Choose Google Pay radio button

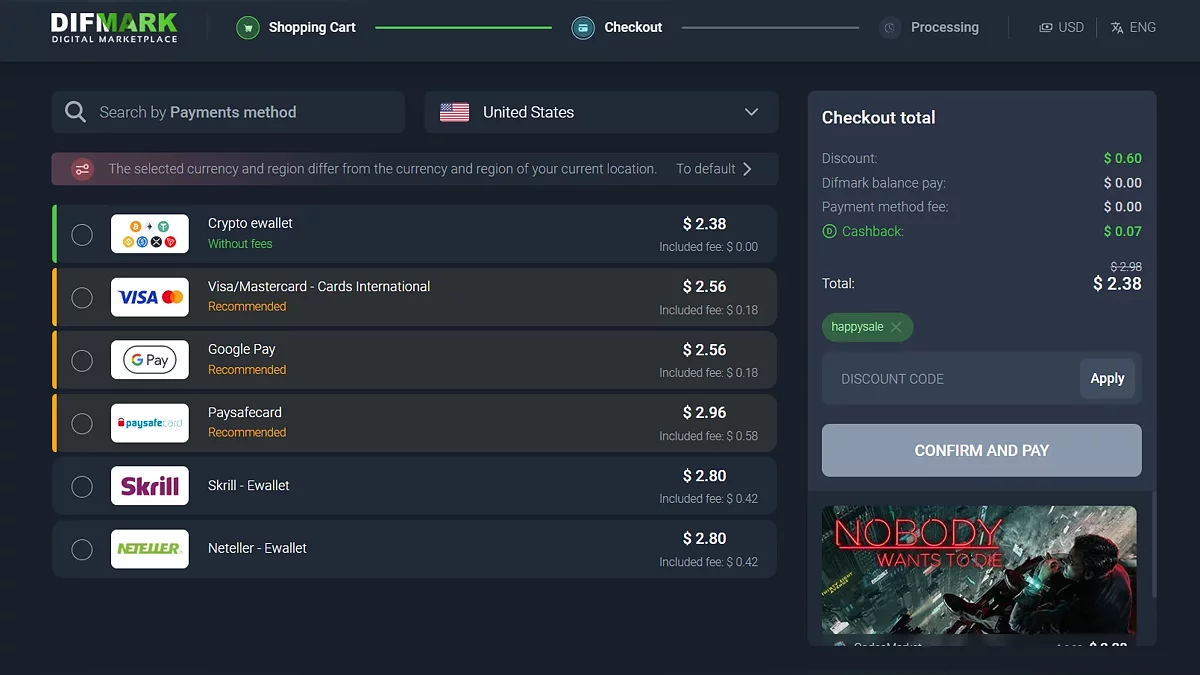82,360
